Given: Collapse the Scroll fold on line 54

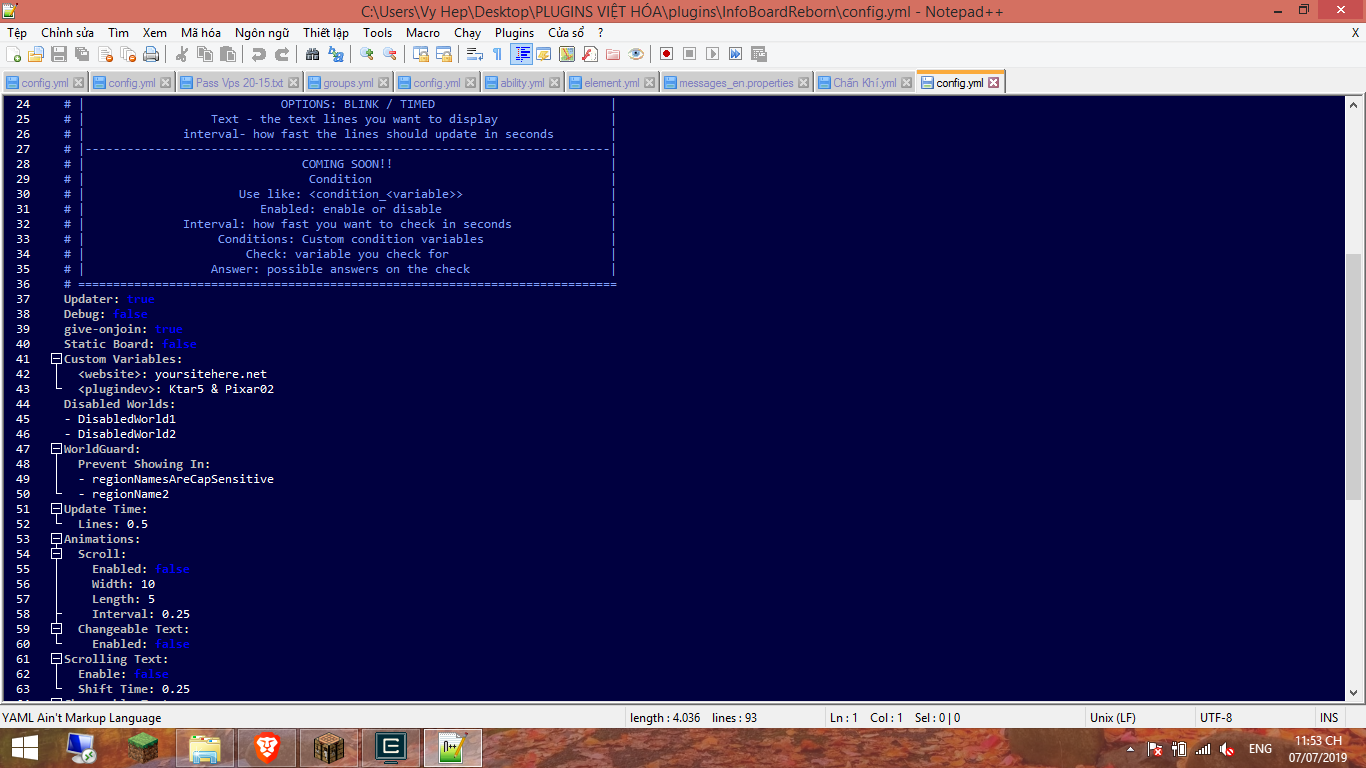Looking at the screenshot, I should (x=57, y=554).
